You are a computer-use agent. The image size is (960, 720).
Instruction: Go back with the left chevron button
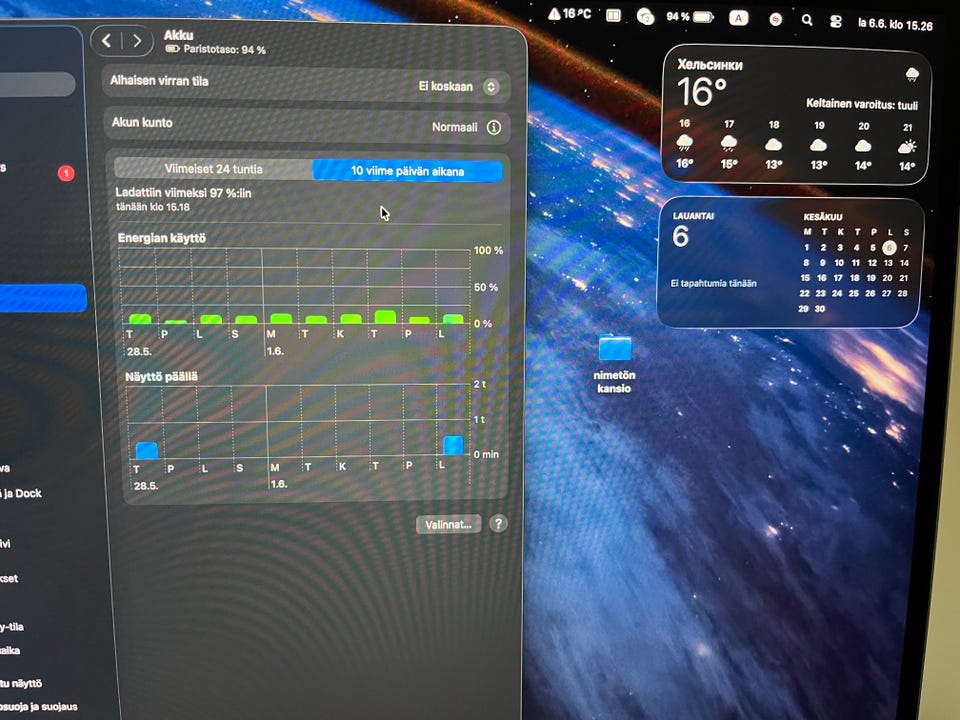click(x=107, y=41)
